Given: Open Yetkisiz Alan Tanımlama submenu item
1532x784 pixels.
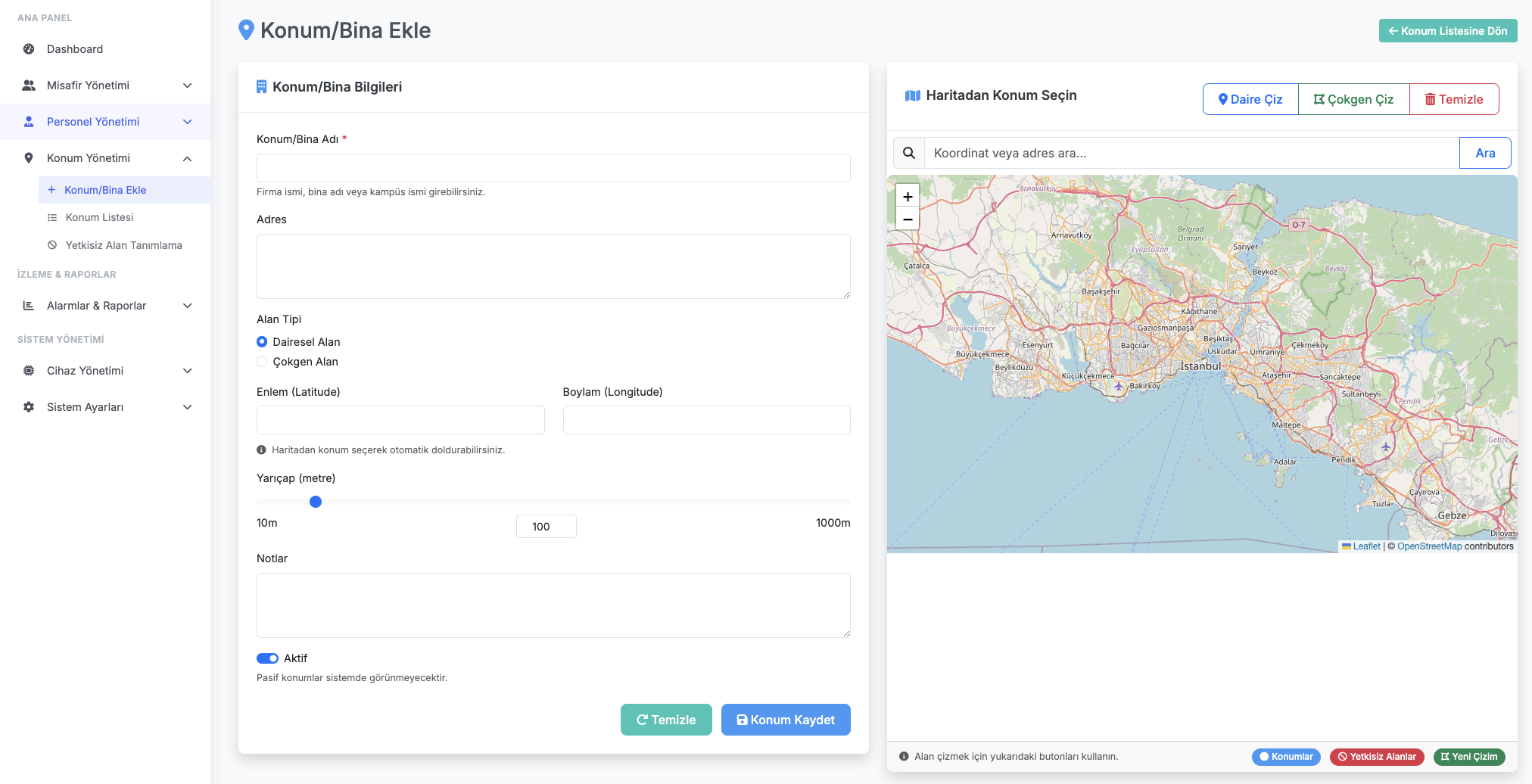Looking at the screenshot, I should tap(124, 245).
